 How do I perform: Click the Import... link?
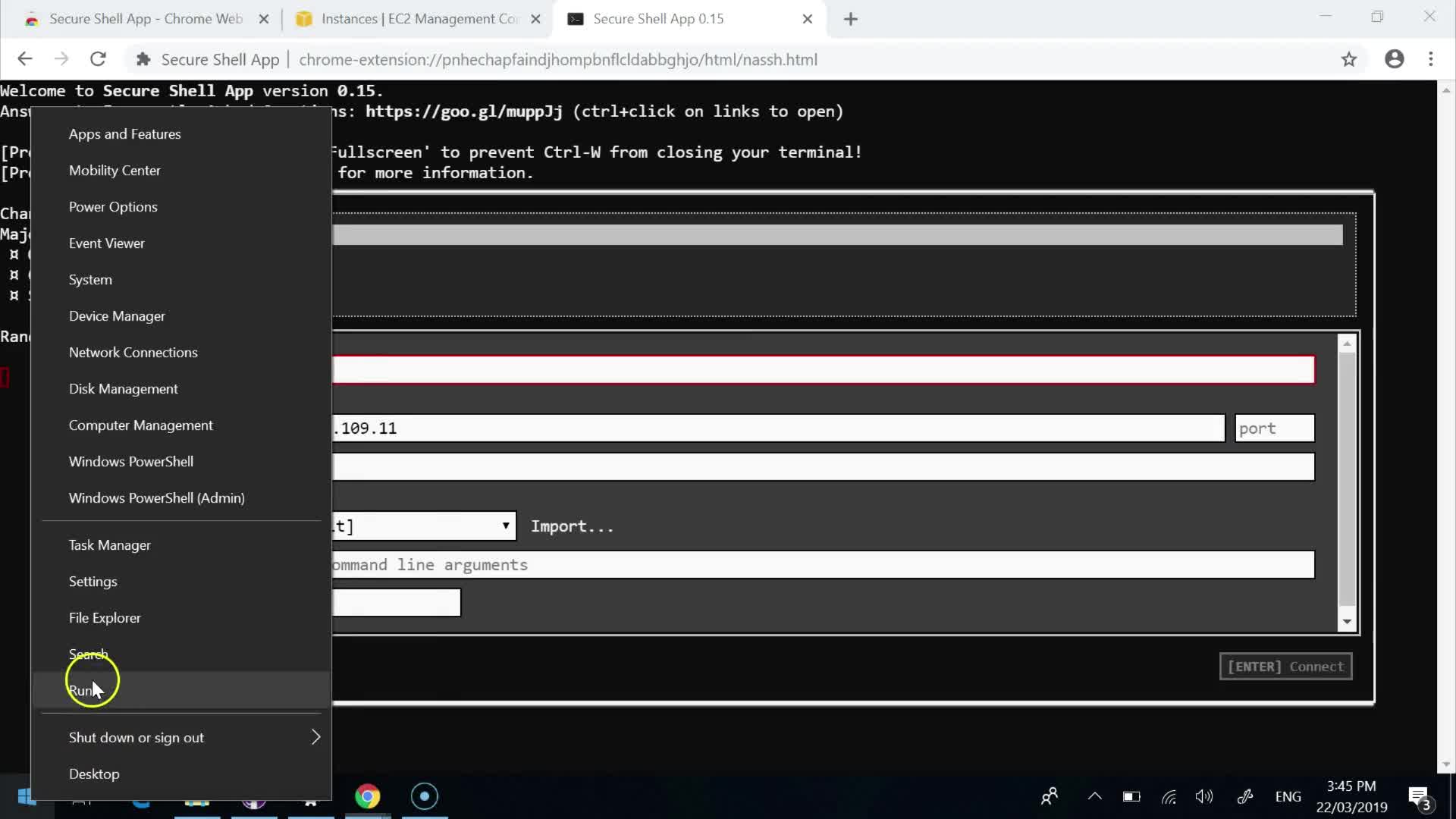click(x=572, y=526)
